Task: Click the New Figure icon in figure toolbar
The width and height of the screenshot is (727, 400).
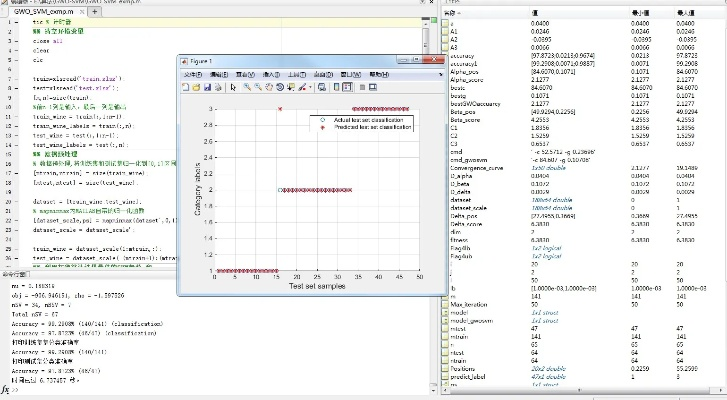Action: coord(185,87)
